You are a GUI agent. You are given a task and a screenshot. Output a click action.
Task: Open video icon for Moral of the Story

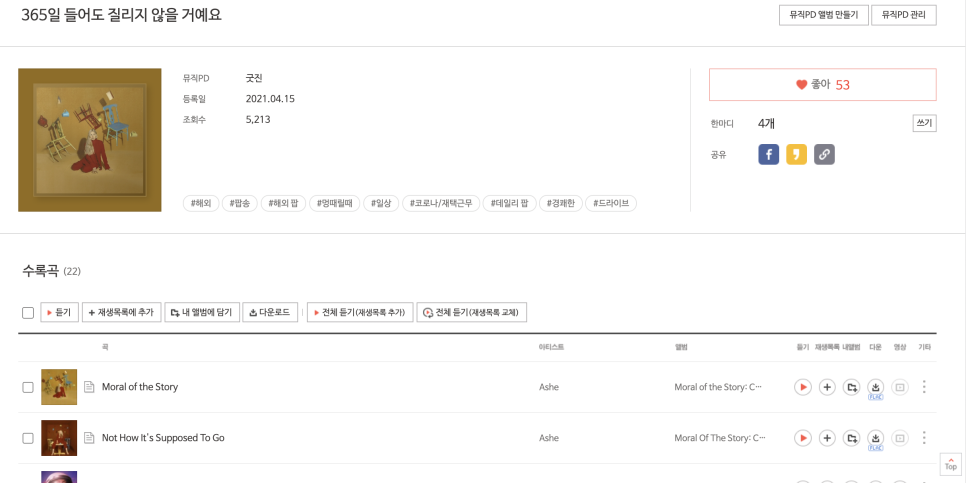[900, 387]
